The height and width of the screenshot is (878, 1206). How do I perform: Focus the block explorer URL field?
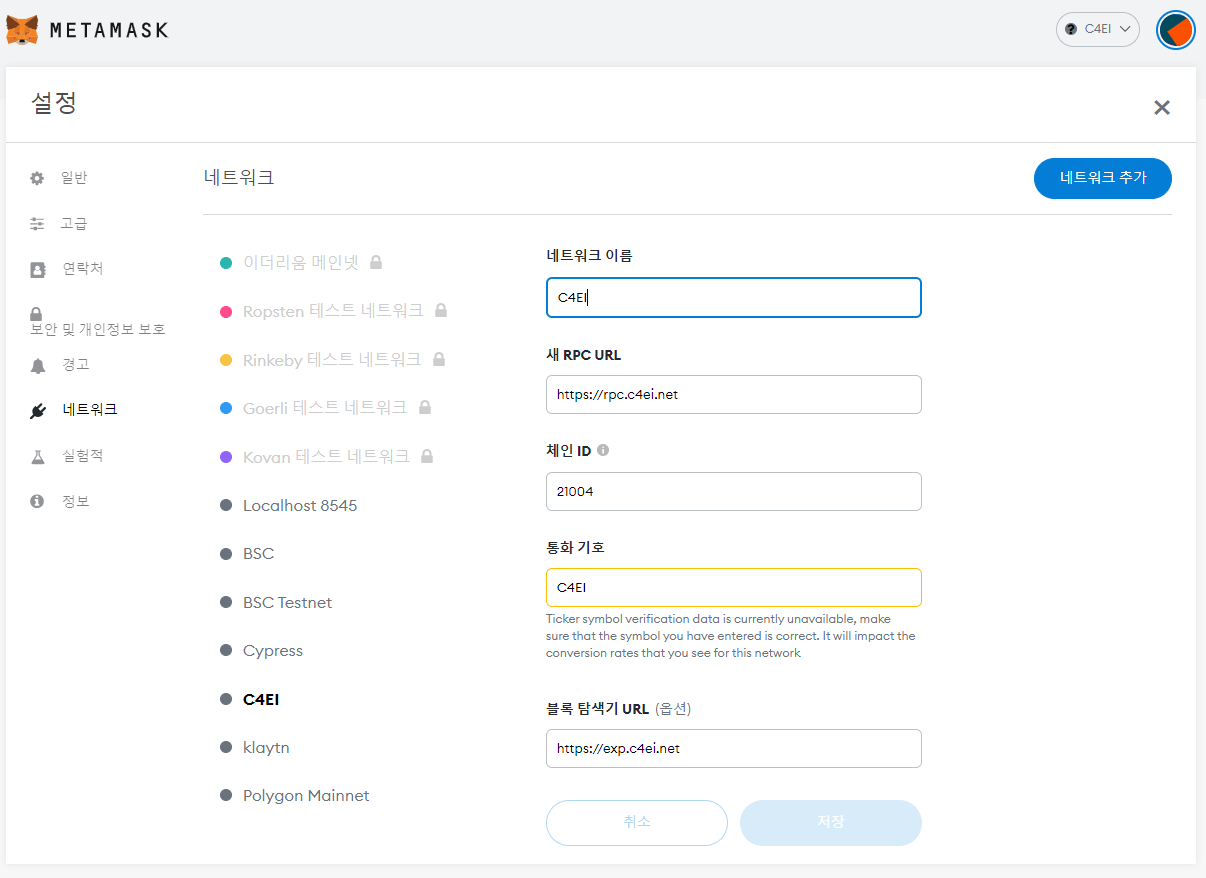(x=733, y=748)
